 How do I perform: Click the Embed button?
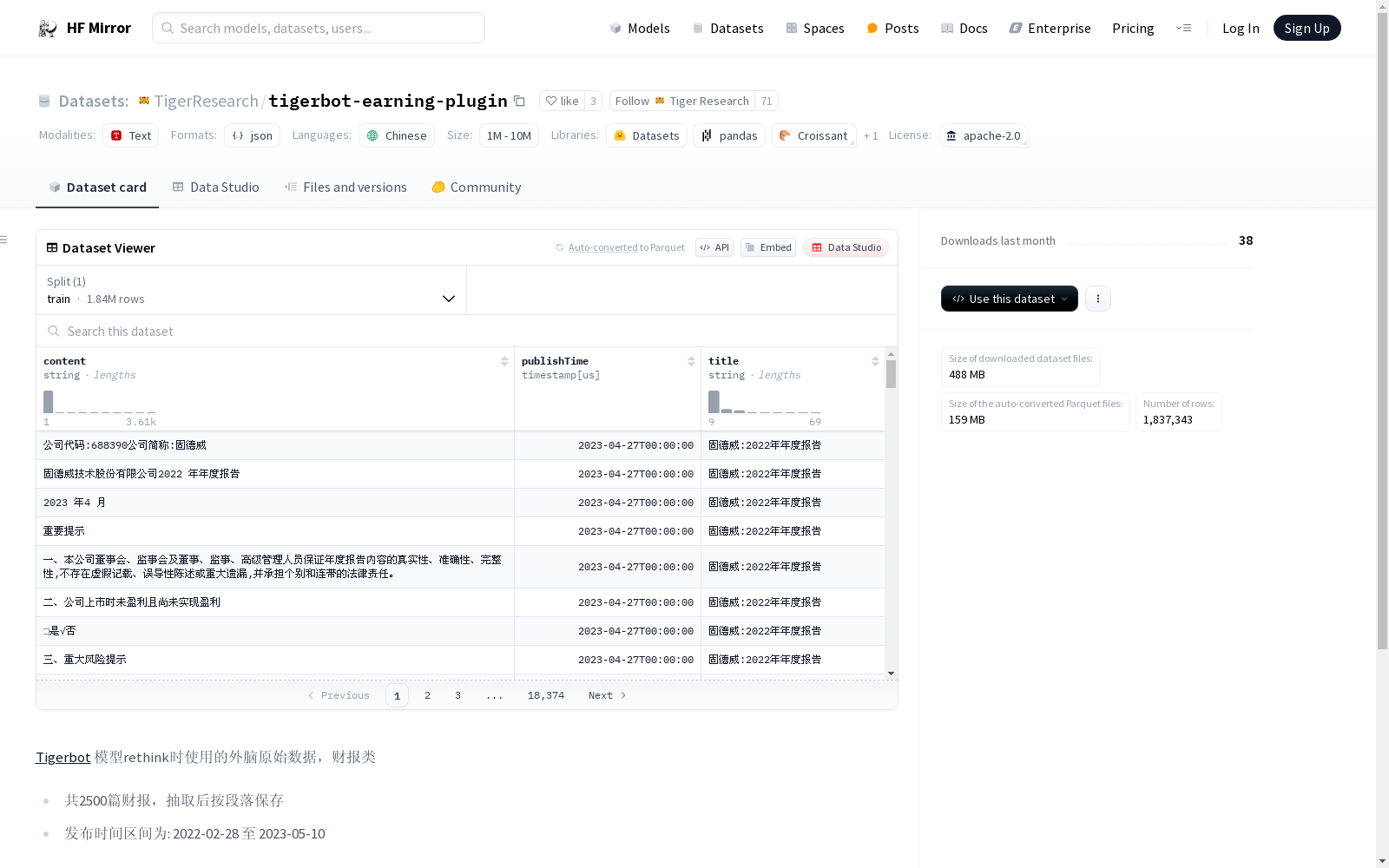coord(768,247)
